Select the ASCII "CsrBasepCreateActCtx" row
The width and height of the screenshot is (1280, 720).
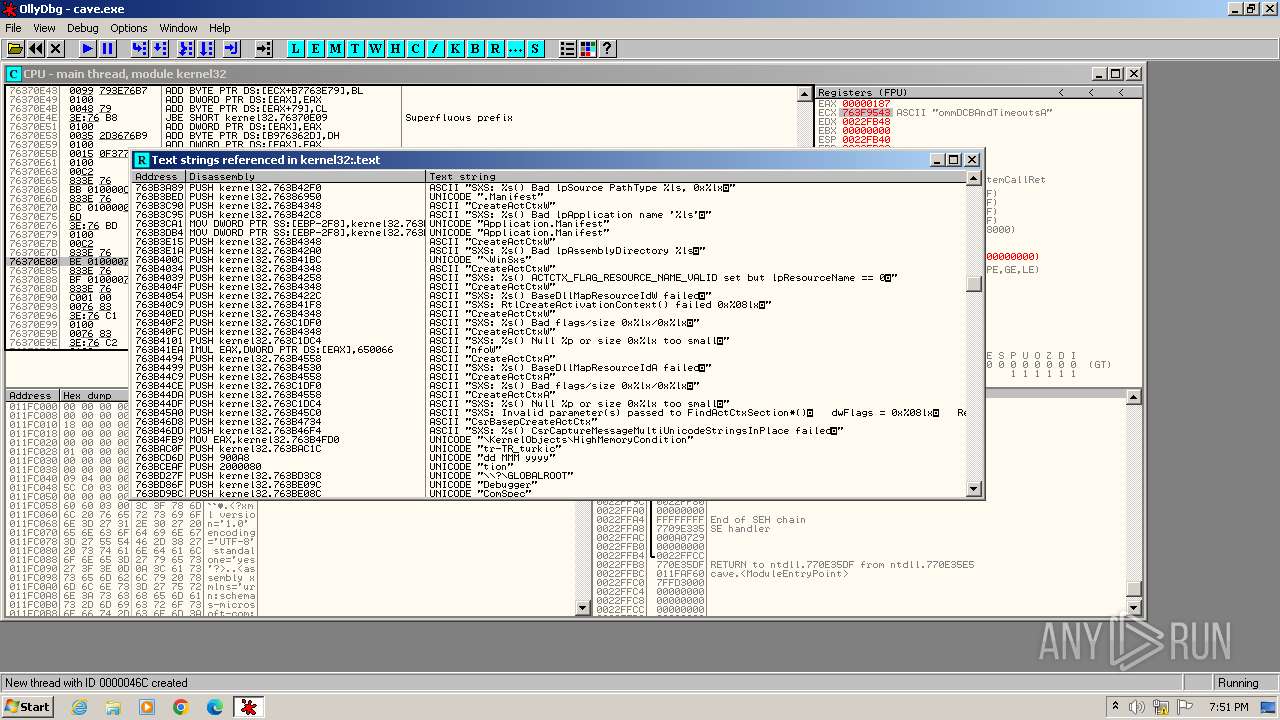[550, 422]
